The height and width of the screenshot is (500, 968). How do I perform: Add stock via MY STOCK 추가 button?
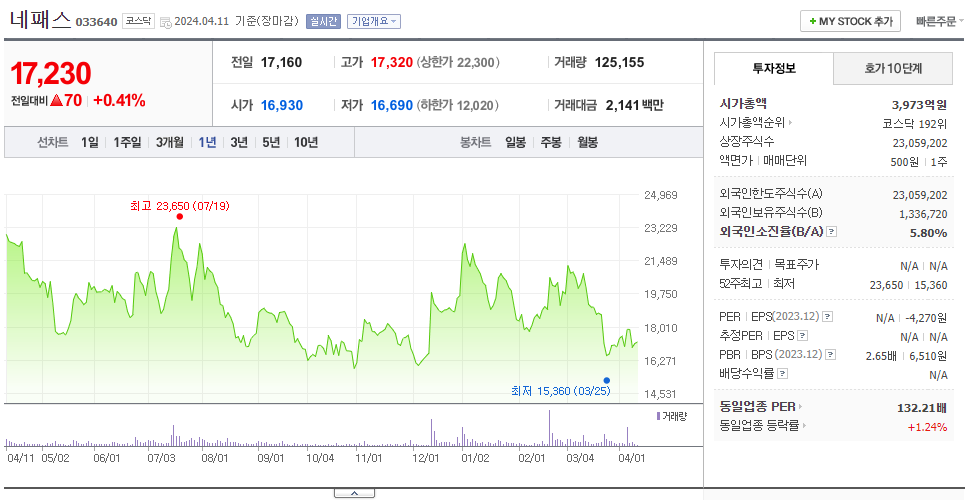tap(851, 21)
